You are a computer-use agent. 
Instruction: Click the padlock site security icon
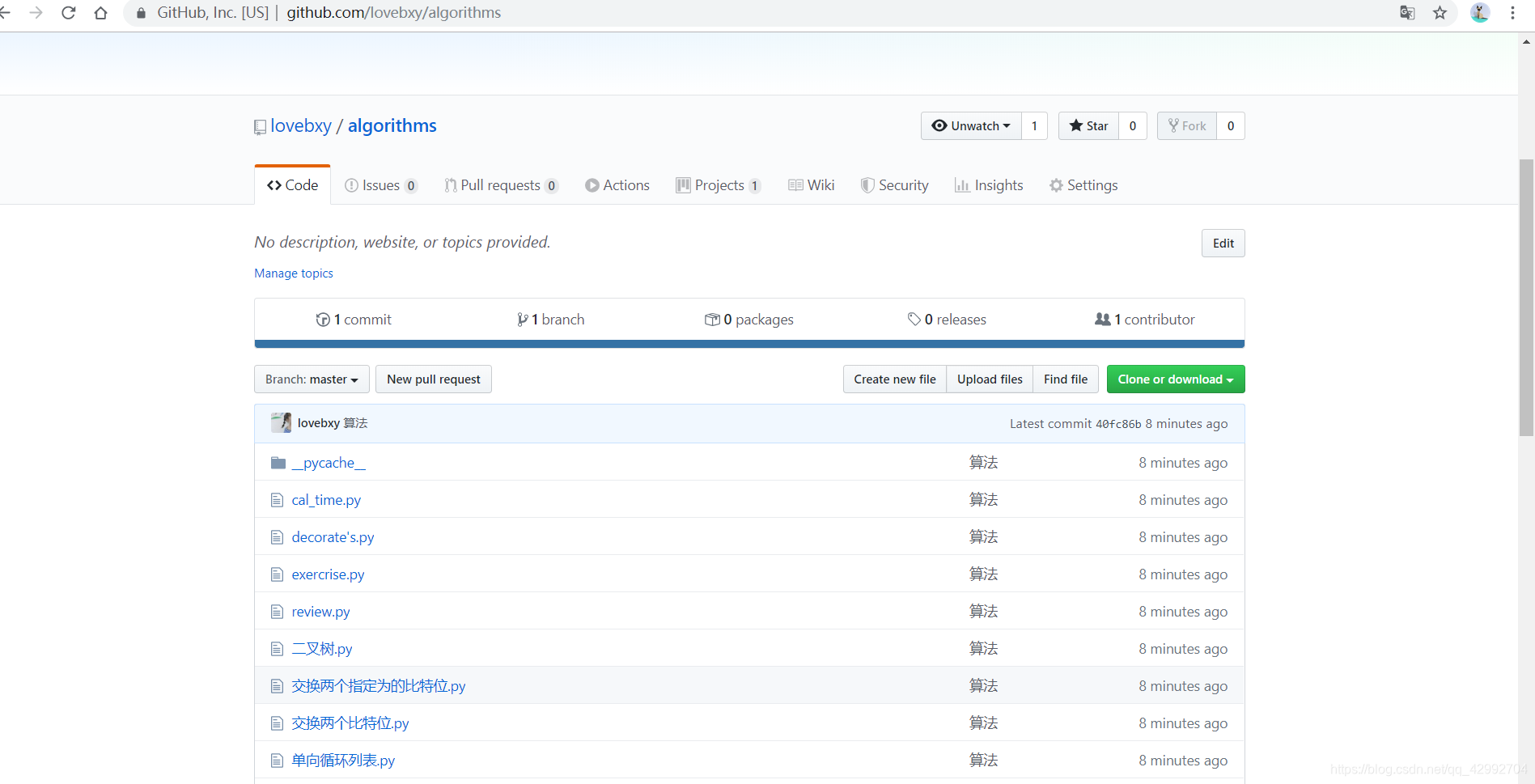(141, 13)
